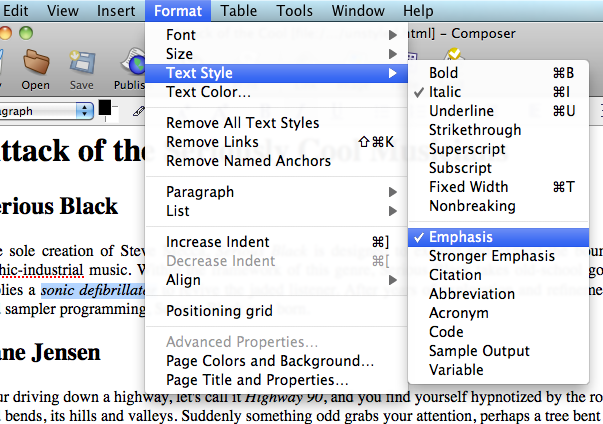
Task: Enable Bold in Text Style submenu
Action: 445,73
